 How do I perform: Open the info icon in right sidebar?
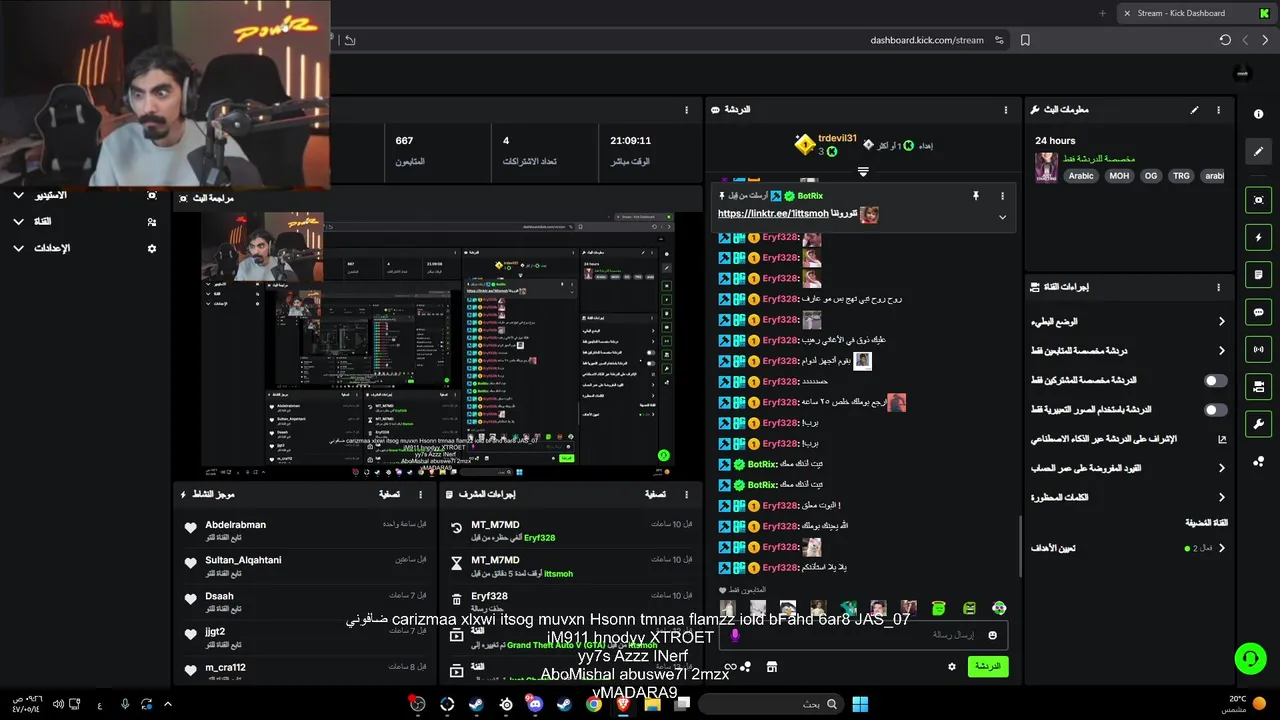[x=1258, y=114]
